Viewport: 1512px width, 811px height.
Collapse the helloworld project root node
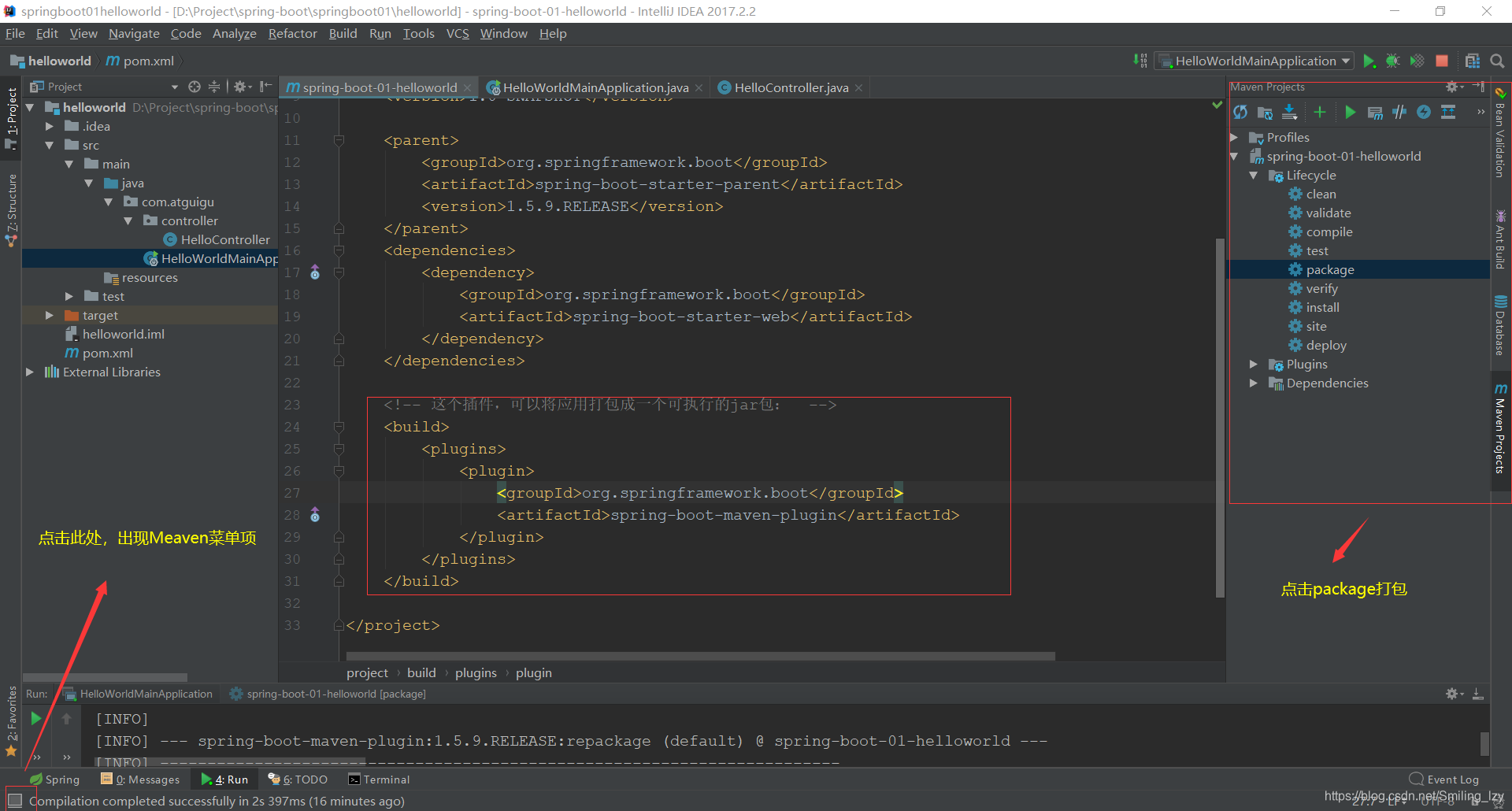30,107
